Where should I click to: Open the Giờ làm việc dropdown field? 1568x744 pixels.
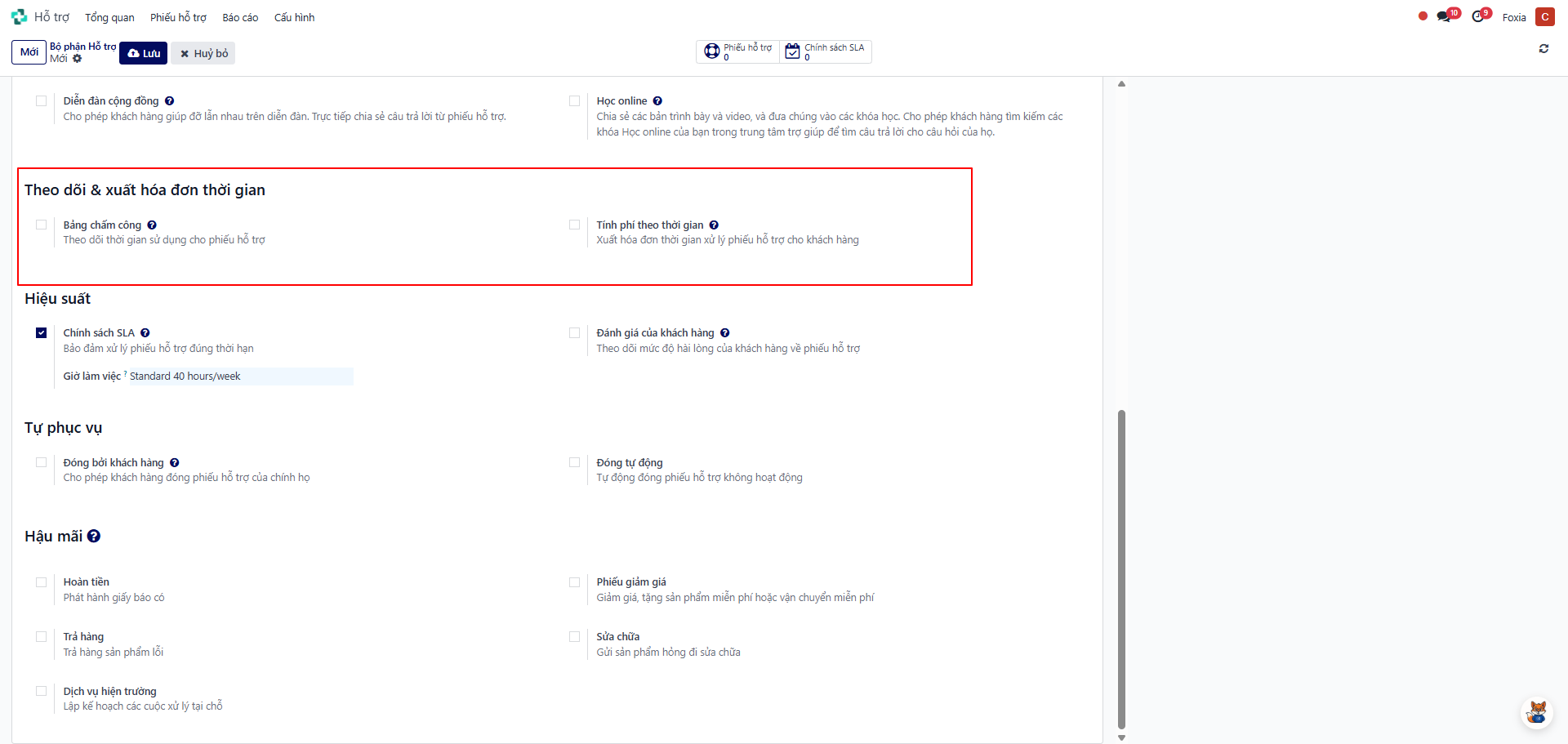tap(240, 376)
